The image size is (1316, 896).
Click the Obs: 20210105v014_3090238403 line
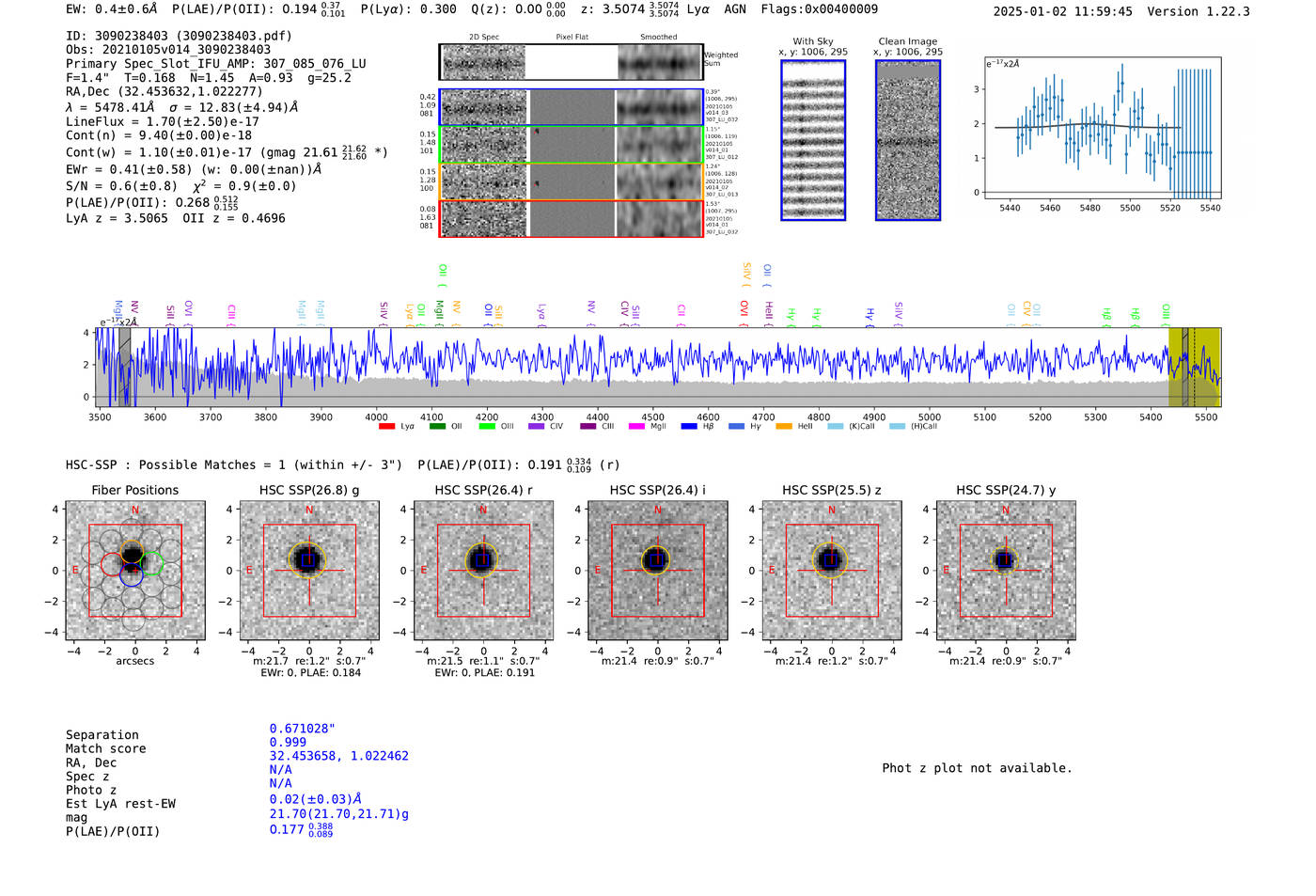[168, 50]
